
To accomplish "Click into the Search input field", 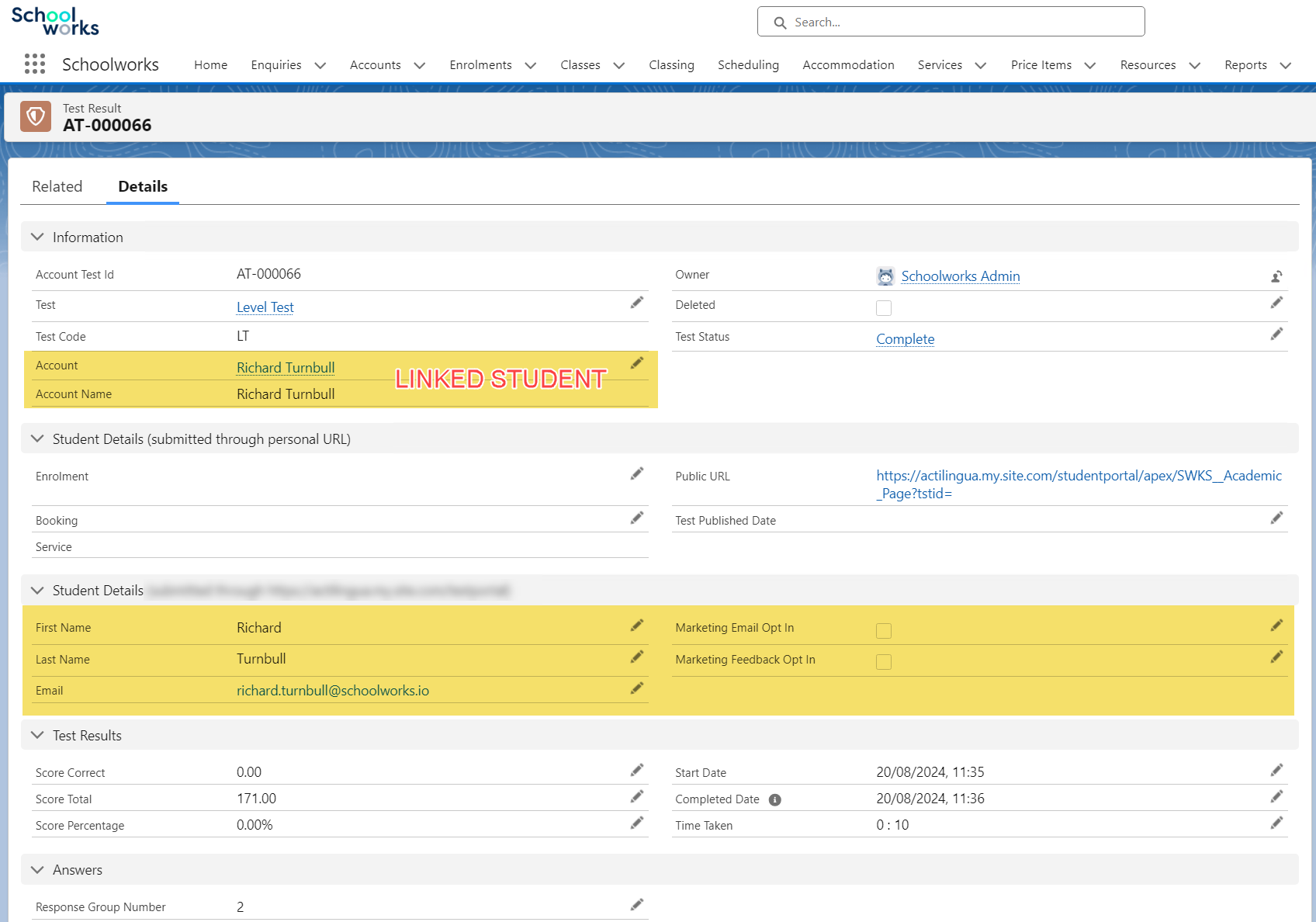I will [962, 23].
